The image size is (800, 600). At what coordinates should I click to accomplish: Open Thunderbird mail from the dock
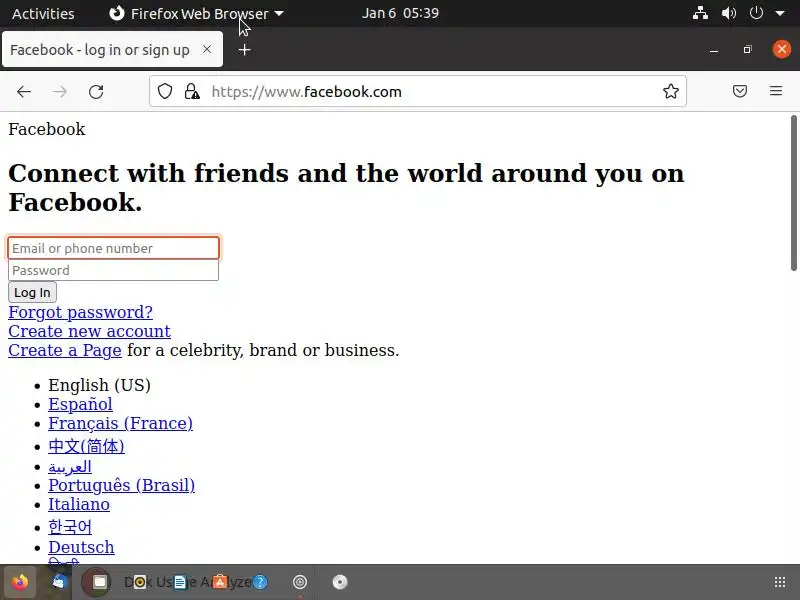click(59, 582)
